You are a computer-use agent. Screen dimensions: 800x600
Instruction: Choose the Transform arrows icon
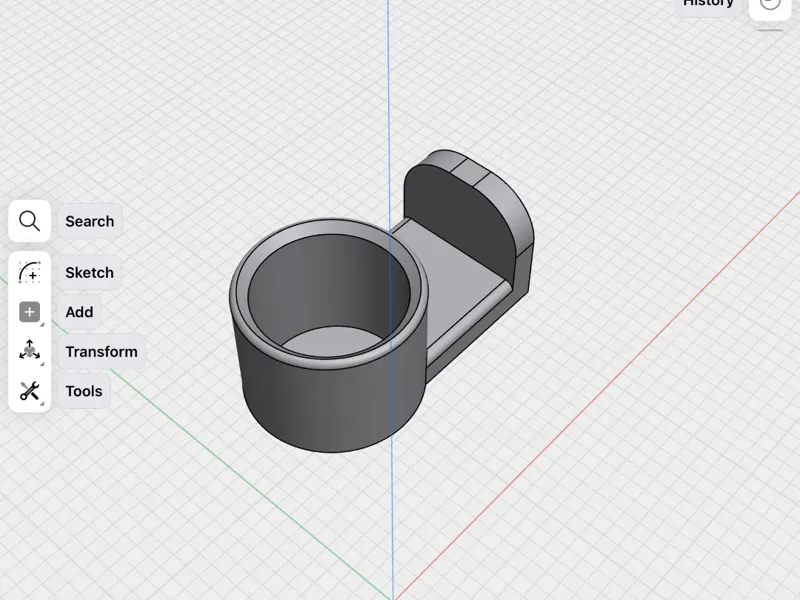(29, 351)
